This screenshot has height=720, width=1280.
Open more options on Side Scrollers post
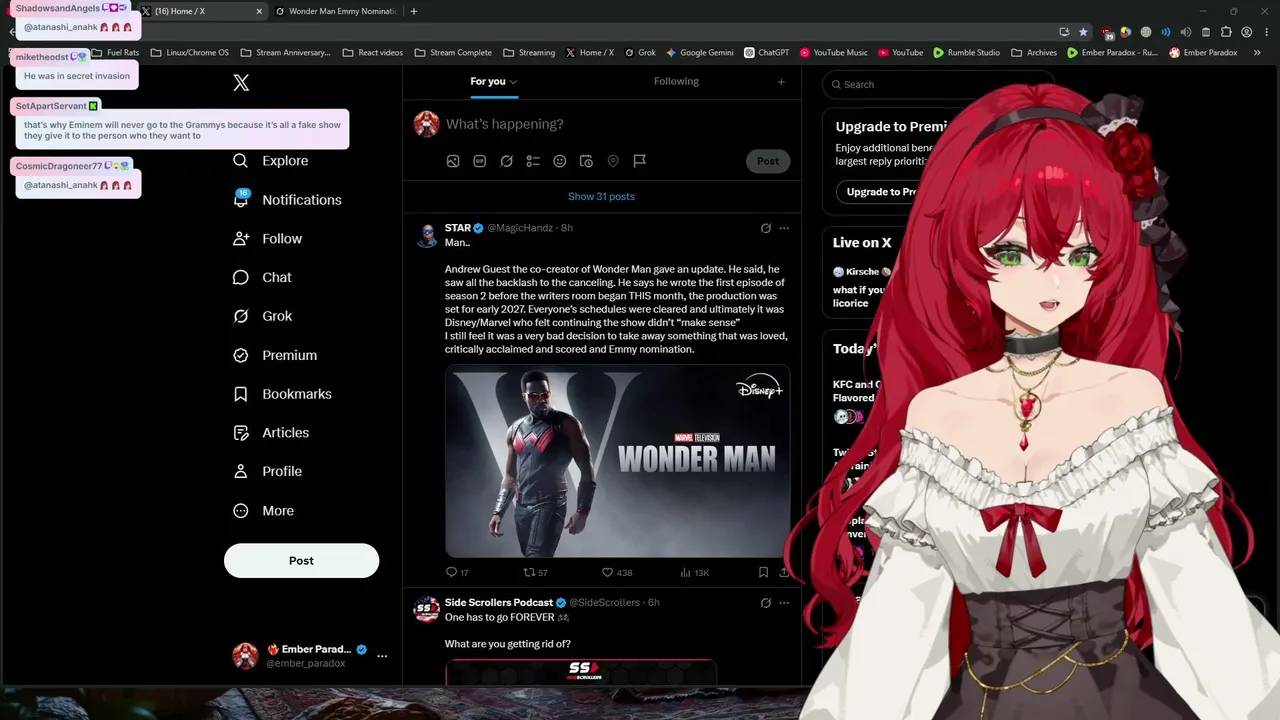click(784, 603)
